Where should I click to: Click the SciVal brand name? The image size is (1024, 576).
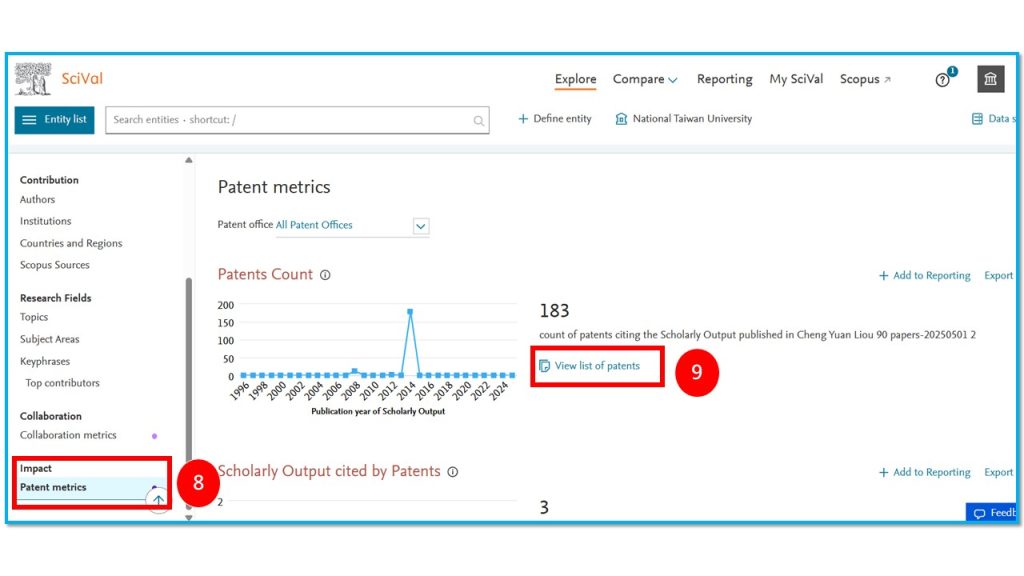click(x=82, y=79)
